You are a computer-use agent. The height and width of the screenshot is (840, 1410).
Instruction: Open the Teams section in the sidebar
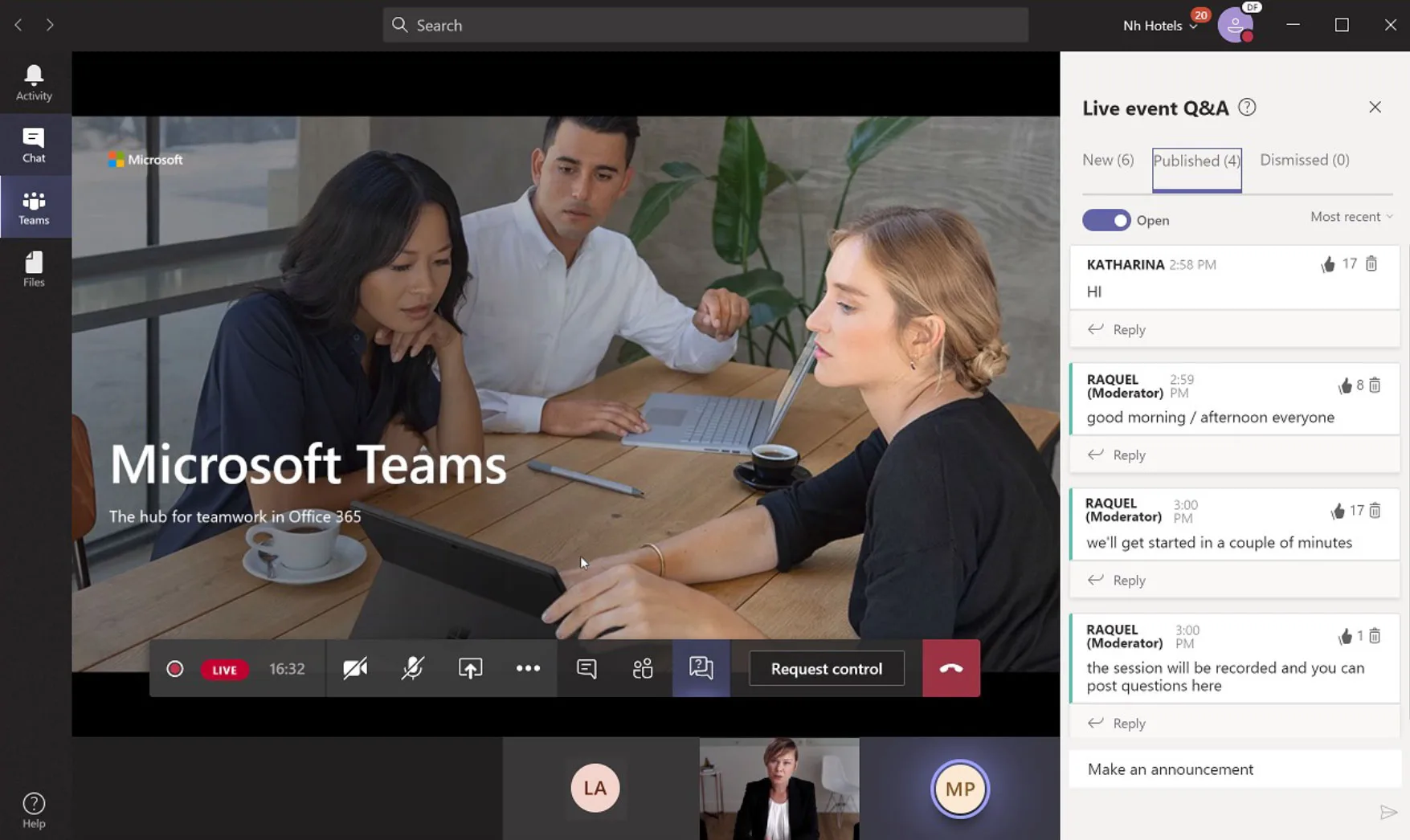tap(34, 207)
